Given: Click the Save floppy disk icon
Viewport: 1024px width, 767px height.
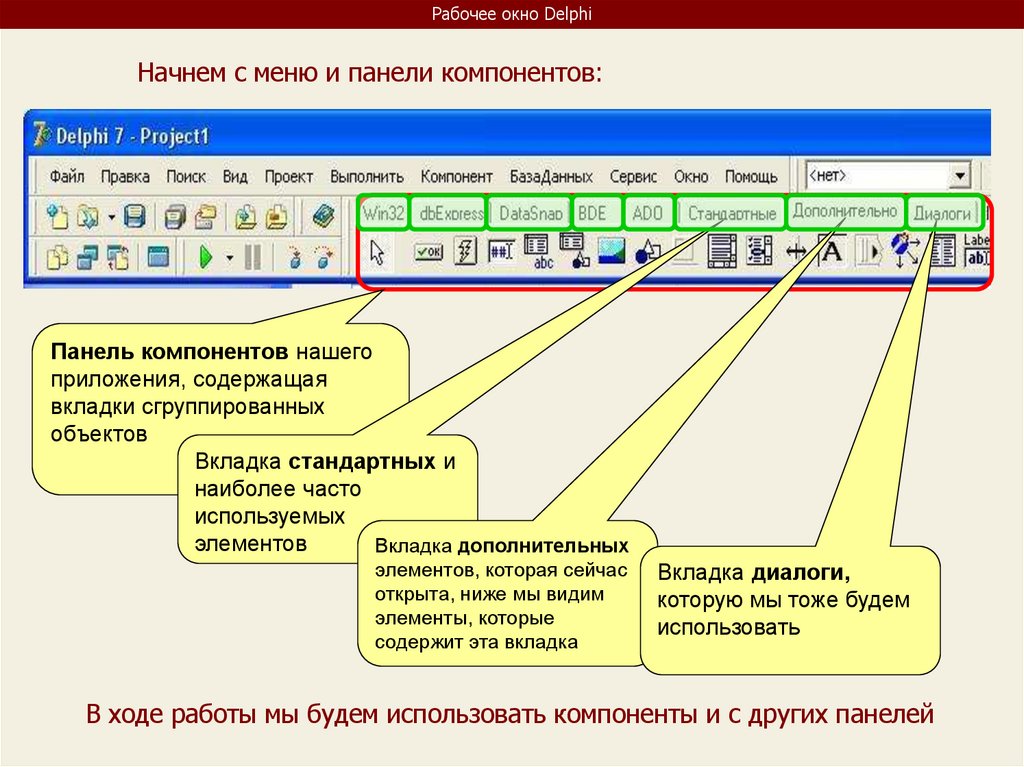Looking at the screenshot, I should (134, 216).
